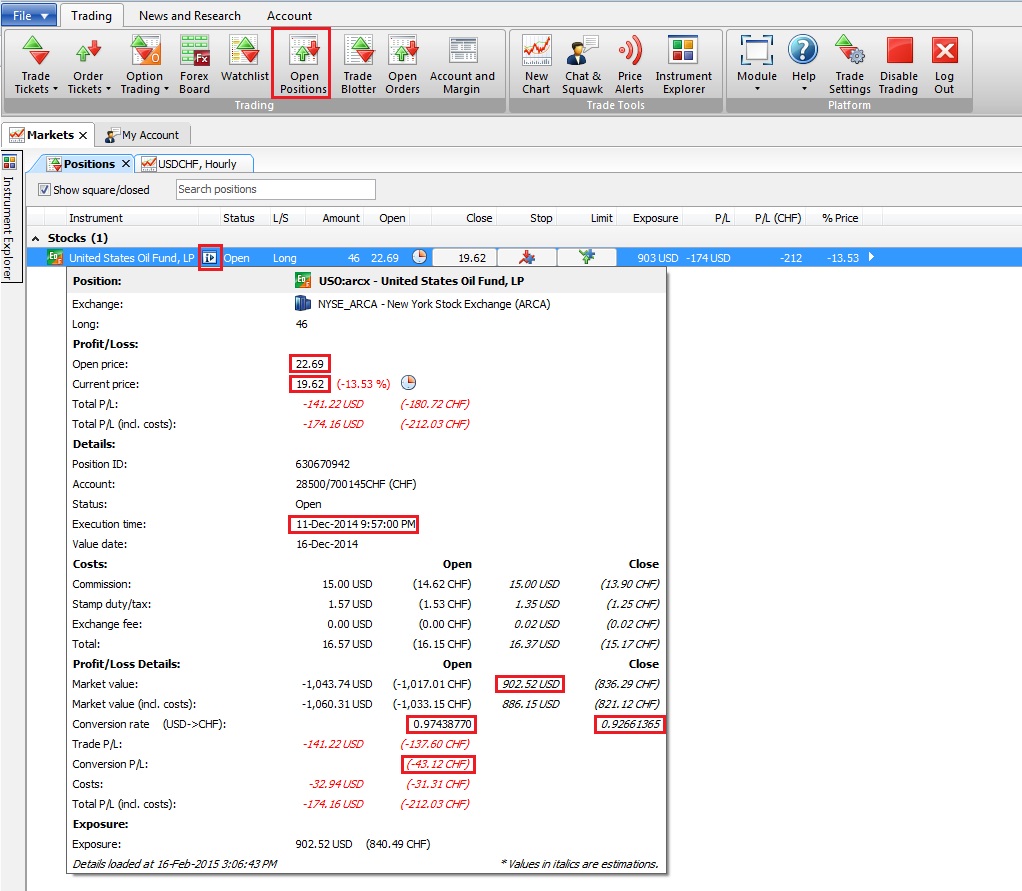This screenshot has width=1022, height=891.
Task: Open the Watchlist tool
Action: click(x=244, y=60)
